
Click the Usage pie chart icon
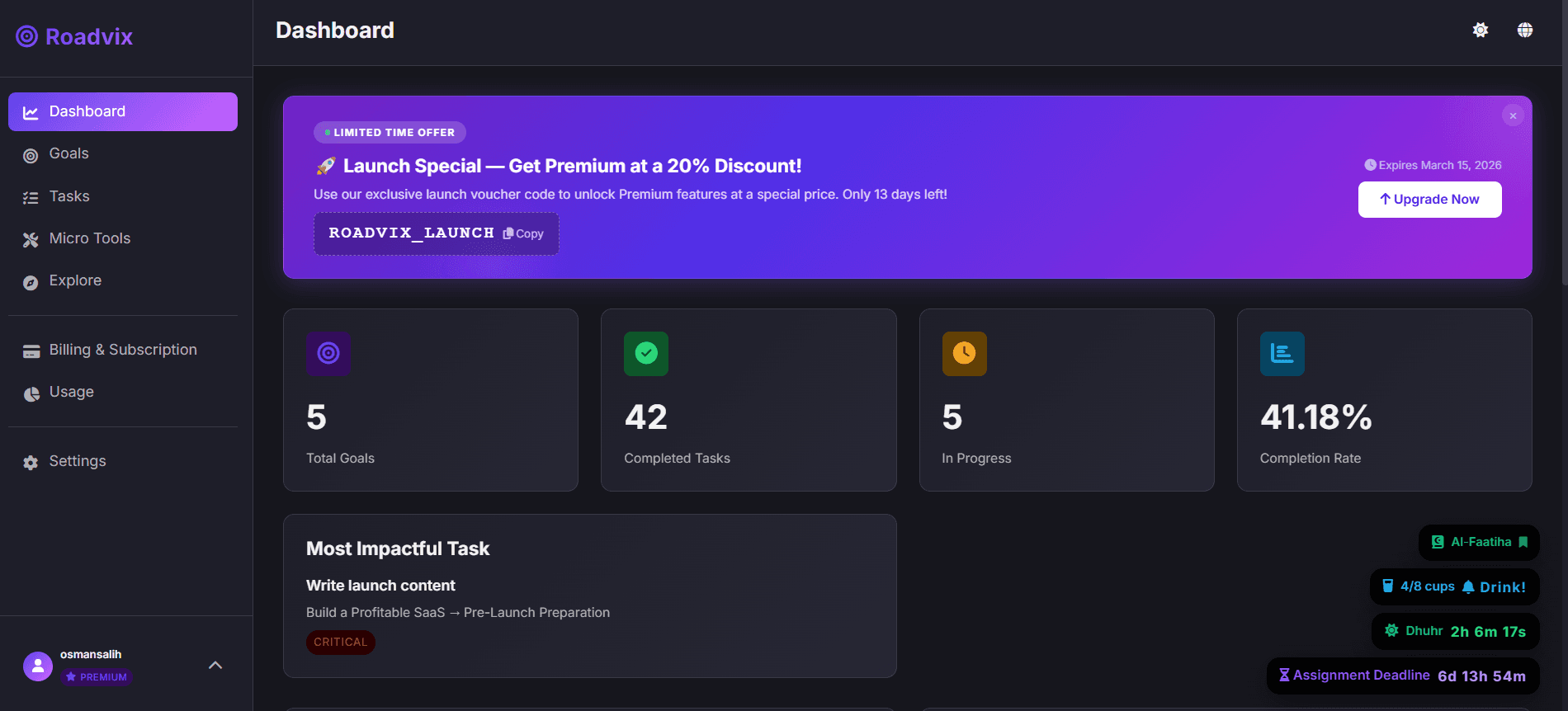click(31, 393)
